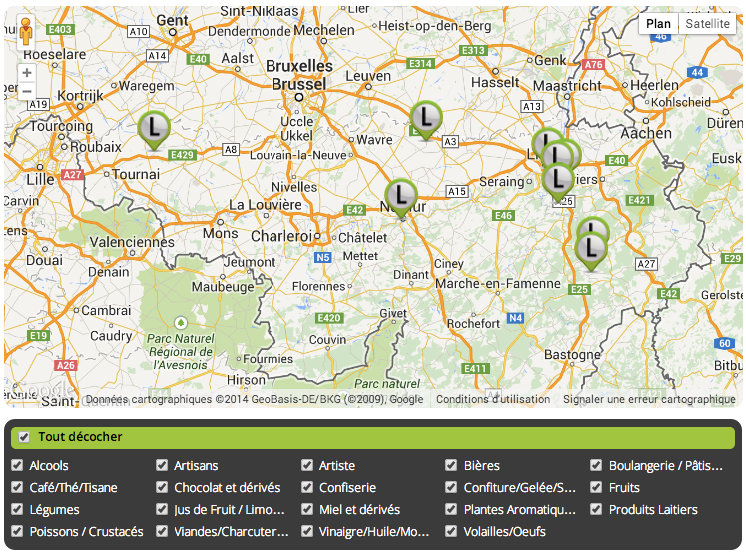Click the E403 road shield
This screenshot has width=746, height=554.
(x=60, y=30)
